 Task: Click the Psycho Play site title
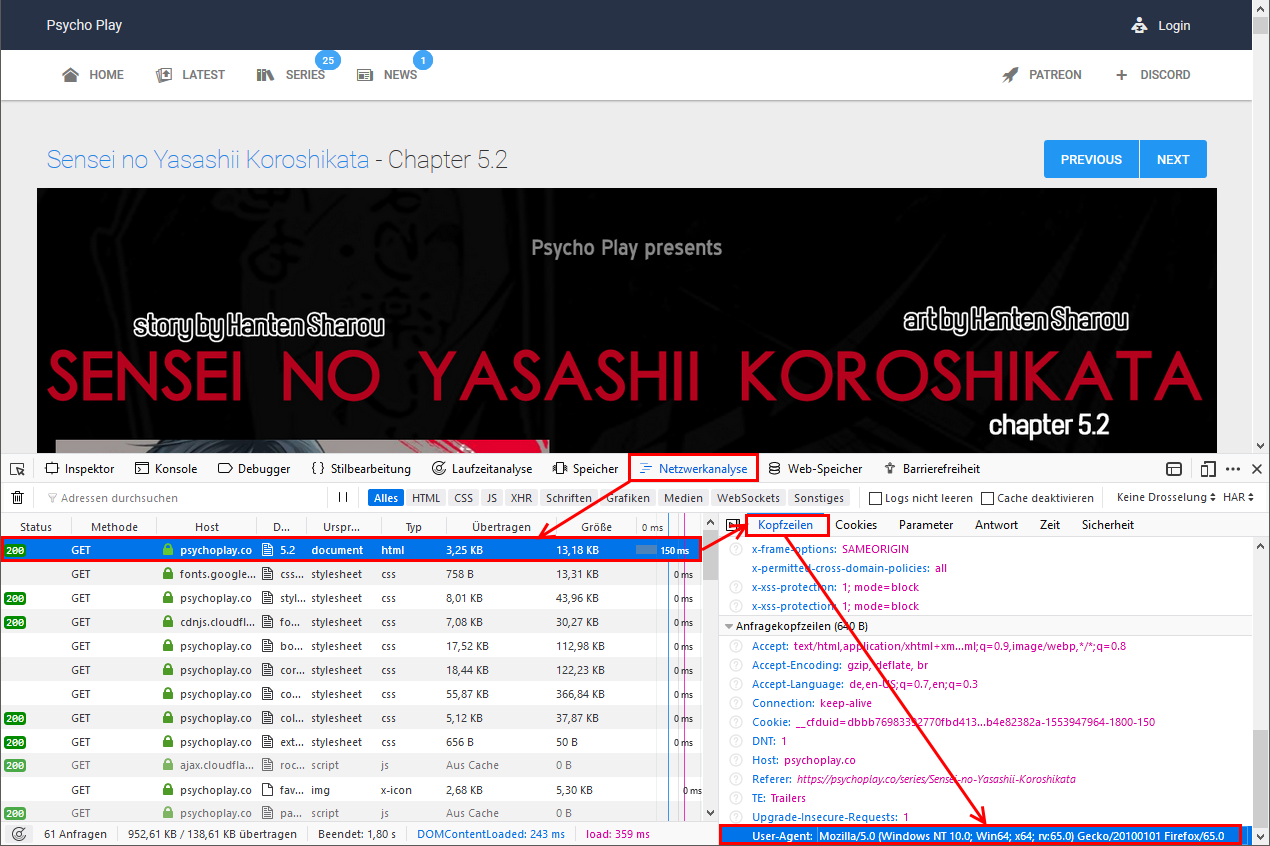[x=84, y=25]
